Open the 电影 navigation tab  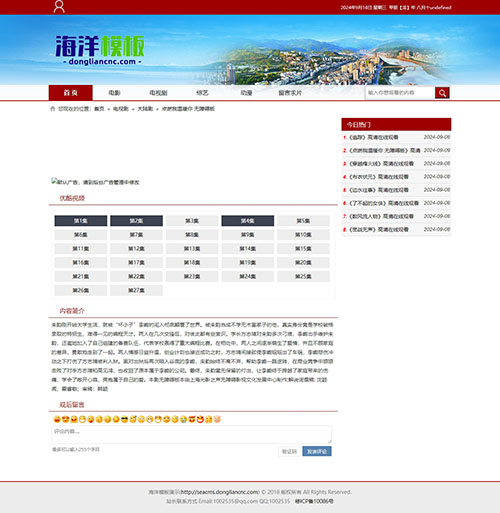(x=114, y=93)
